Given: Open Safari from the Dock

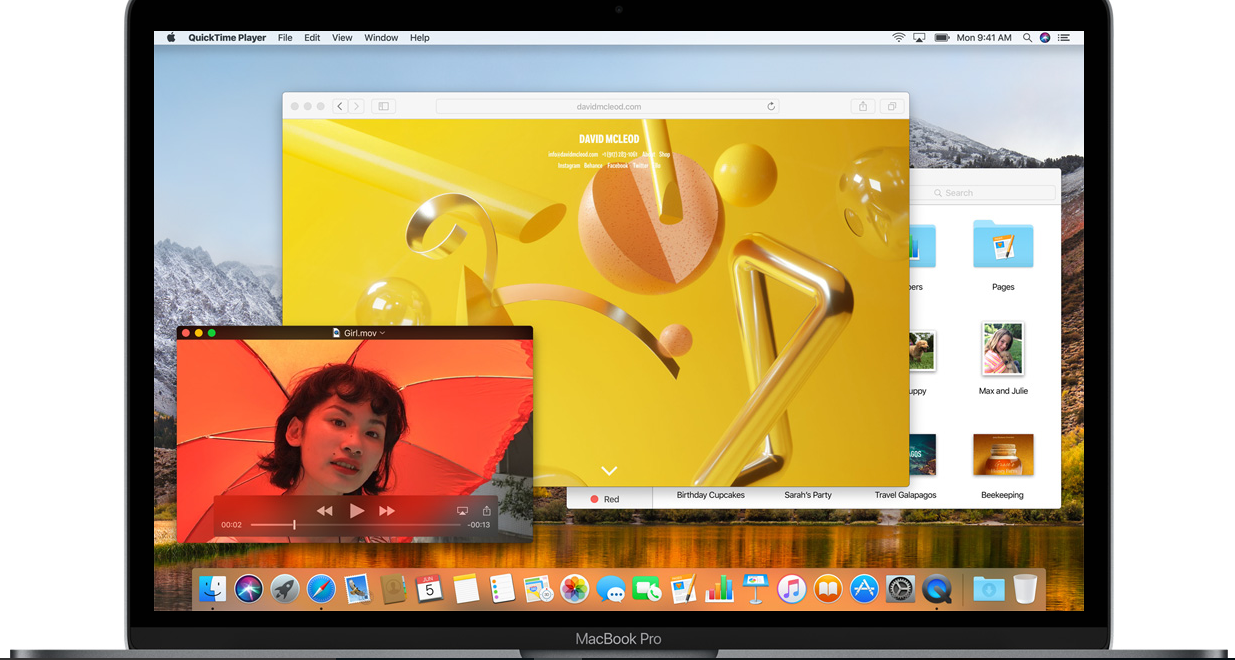Looking at the screenshot, I should click(321, 589).
